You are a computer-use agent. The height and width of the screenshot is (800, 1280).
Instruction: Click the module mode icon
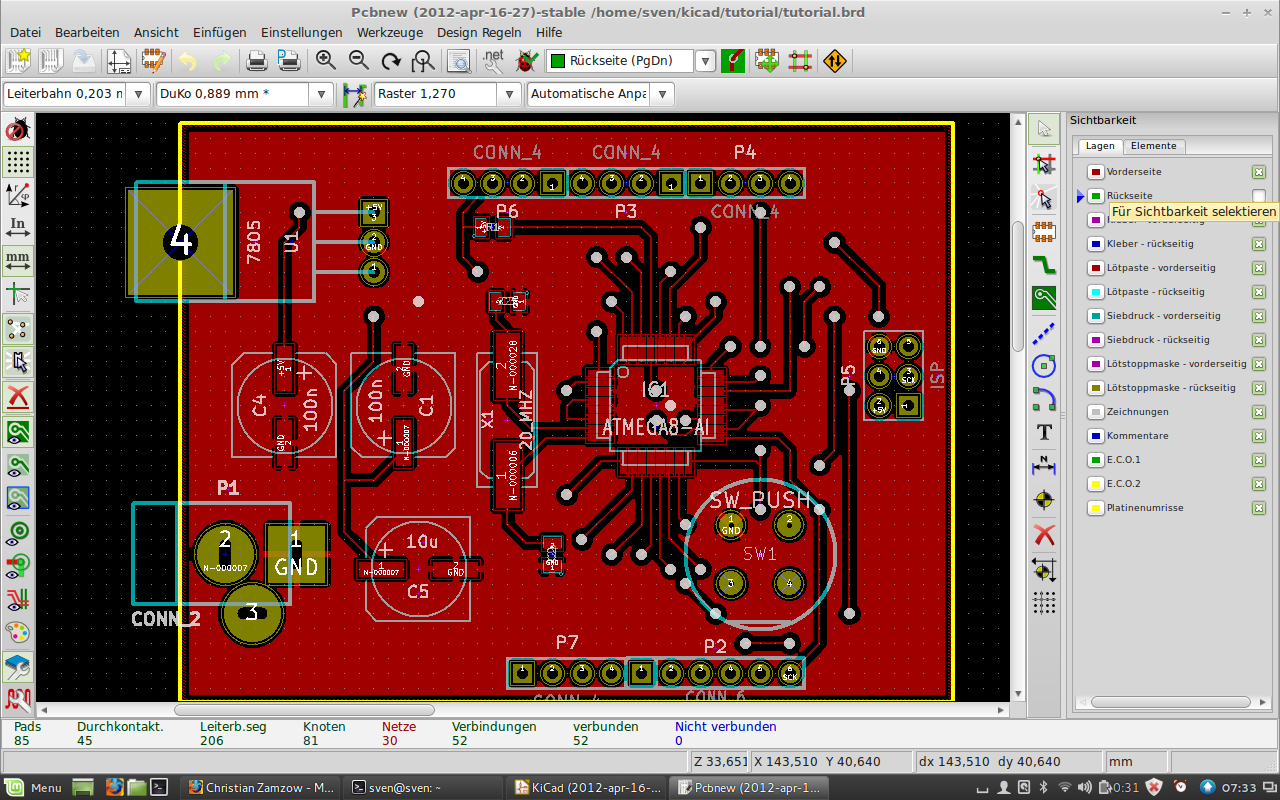(767, 61)
